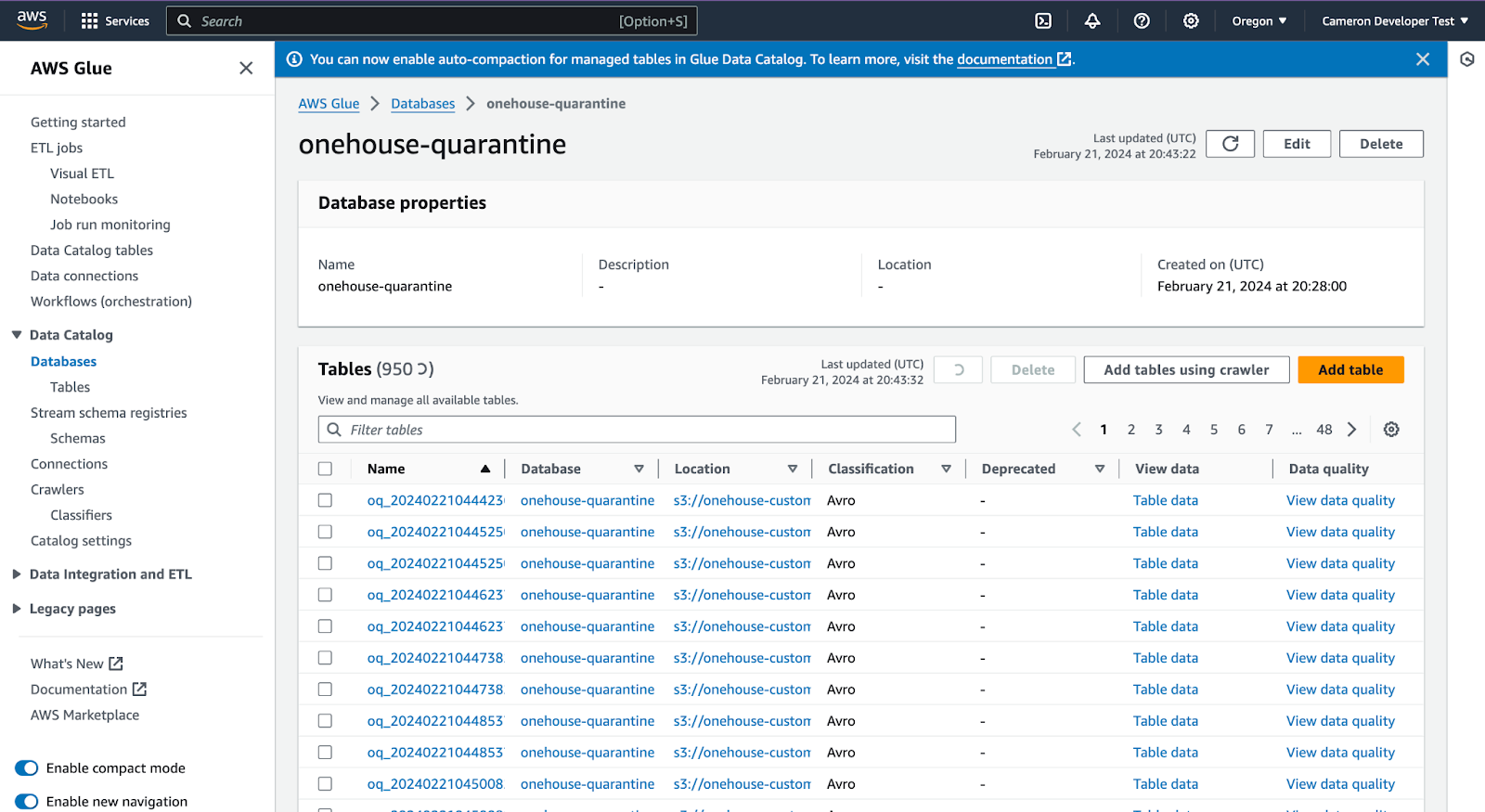Image resolution: width=1485 pixels, height=812 pixels.
Task: Check the first oq_20240221044738 table row
Action: [325, 658]
